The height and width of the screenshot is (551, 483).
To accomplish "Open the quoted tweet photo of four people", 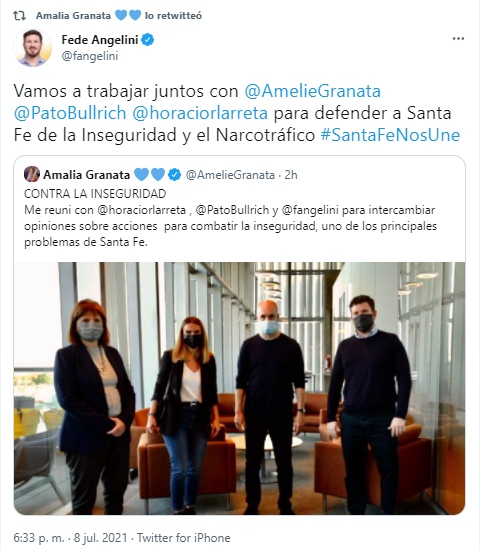I will (239, 388).
